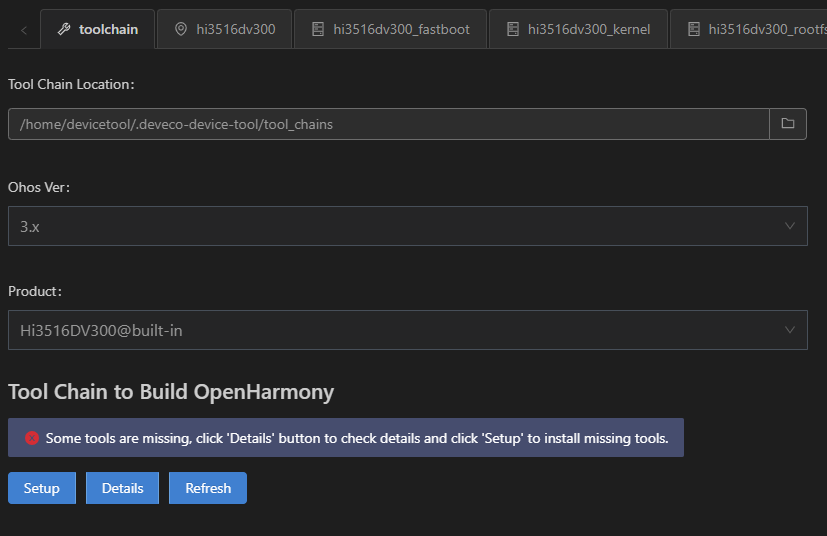Click the Details button

122,488
